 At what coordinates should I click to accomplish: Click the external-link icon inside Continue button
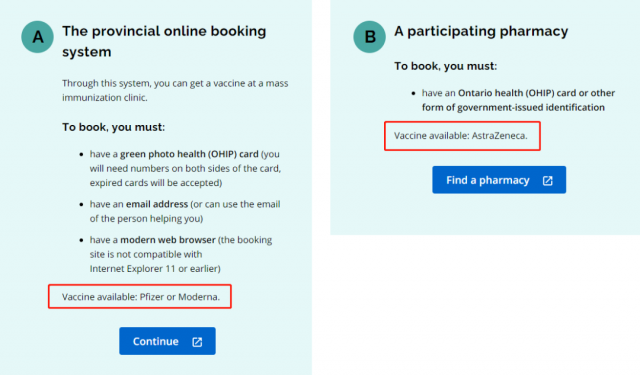(197, 342)
